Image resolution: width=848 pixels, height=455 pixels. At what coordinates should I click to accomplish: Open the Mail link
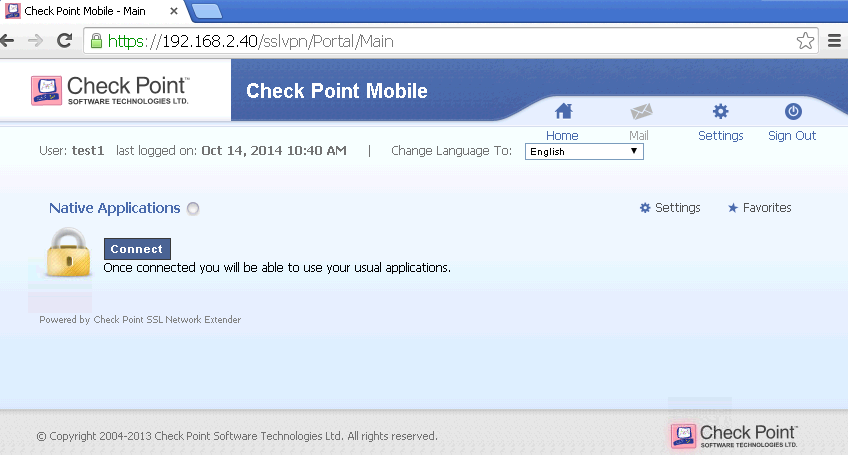639,135
